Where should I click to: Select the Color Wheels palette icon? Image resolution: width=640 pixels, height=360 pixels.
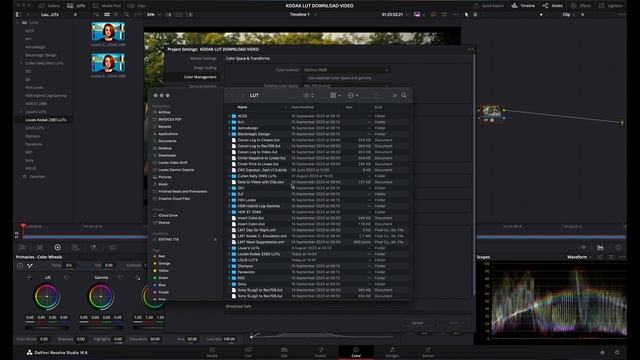(58, 247)
